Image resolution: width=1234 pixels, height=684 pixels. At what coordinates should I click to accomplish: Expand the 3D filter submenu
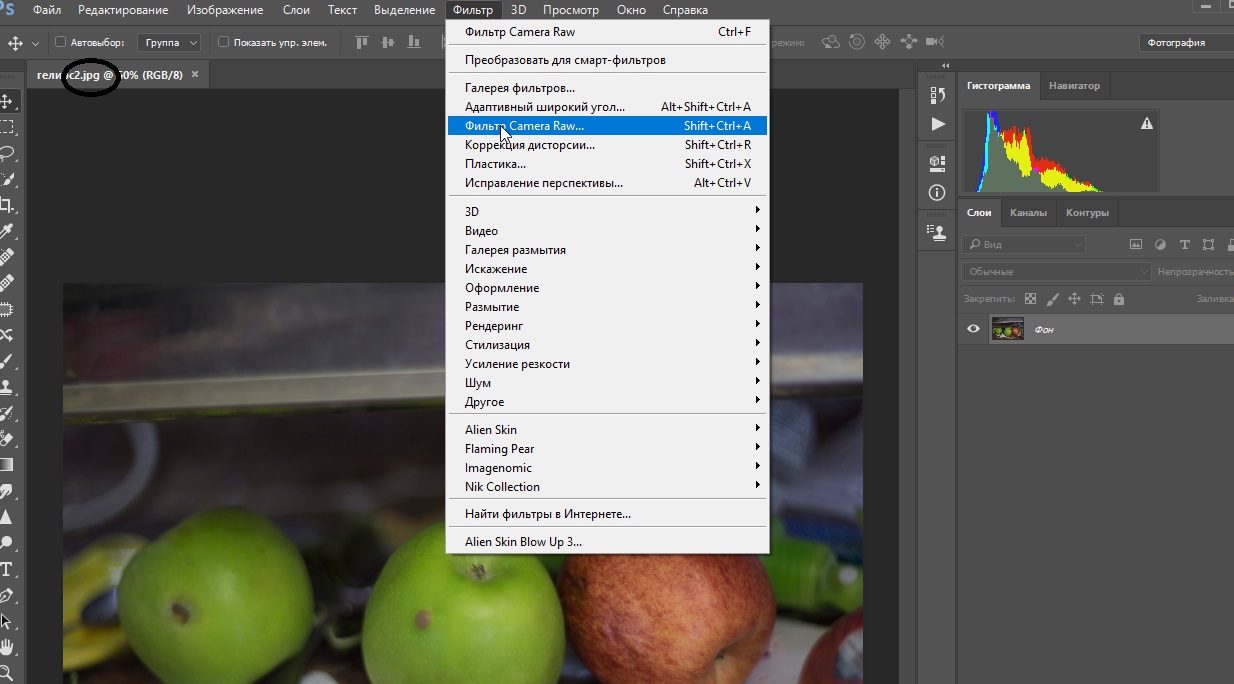606,212
